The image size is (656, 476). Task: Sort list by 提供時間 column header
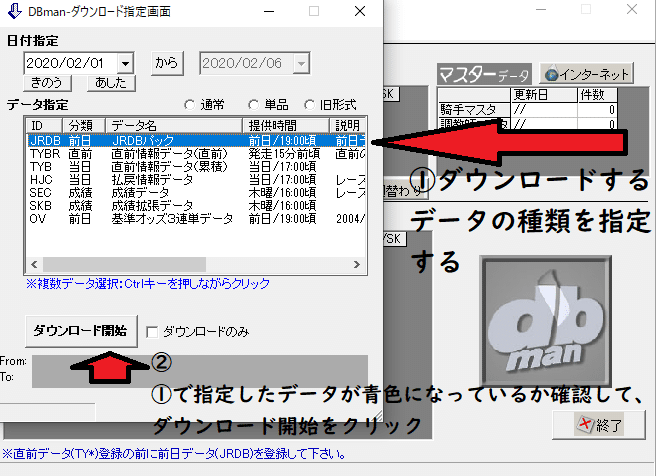(x=286, y=125)
